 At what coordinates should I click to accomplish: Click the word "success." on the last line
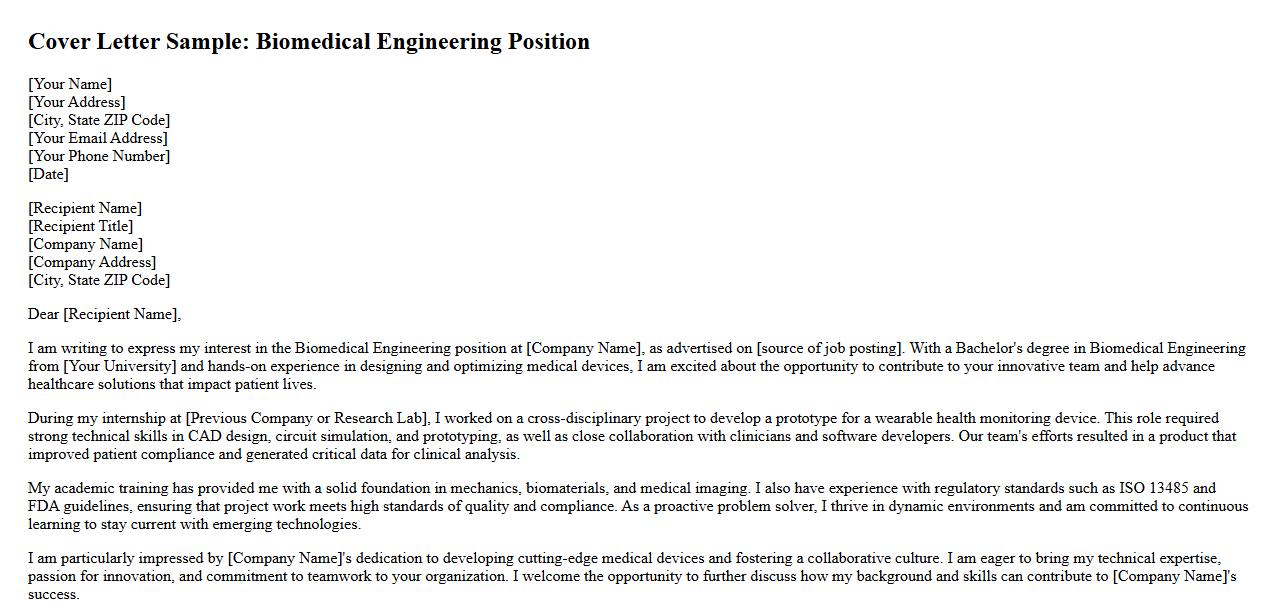pos(53,594)
